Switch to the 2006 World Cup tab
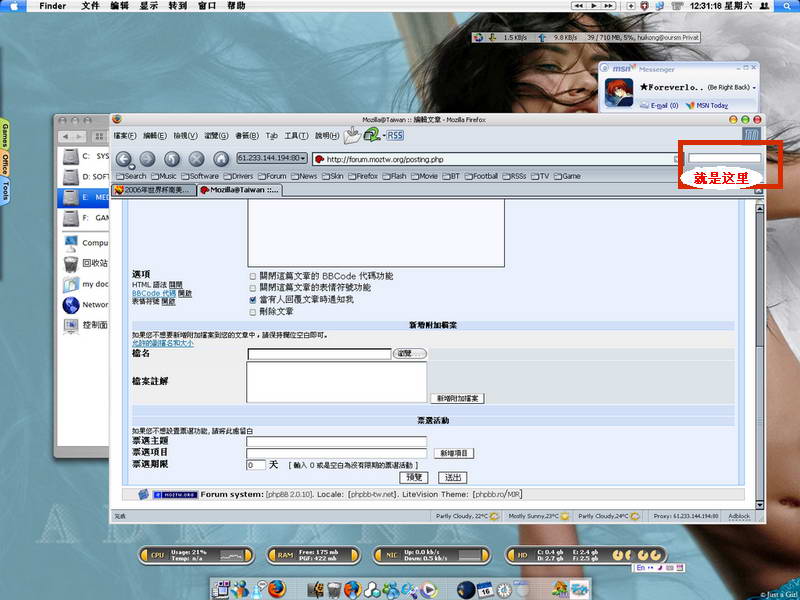Image resolution: width=800 pixels, height=600 pixels. (x=153, y=189)
